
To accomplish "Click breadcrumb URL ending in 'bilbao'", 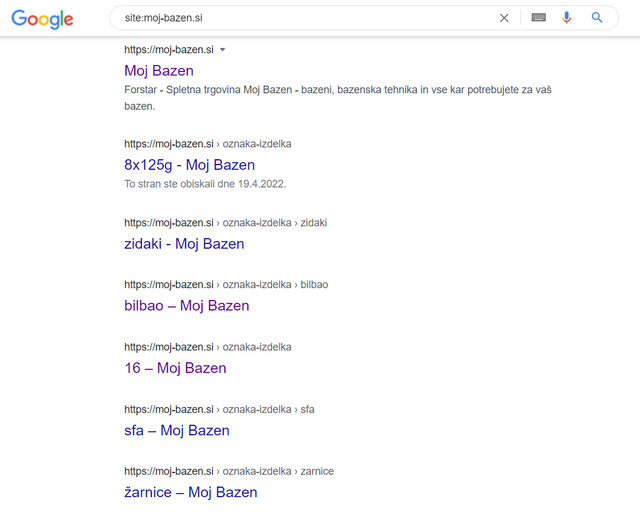I will point(226,284).
